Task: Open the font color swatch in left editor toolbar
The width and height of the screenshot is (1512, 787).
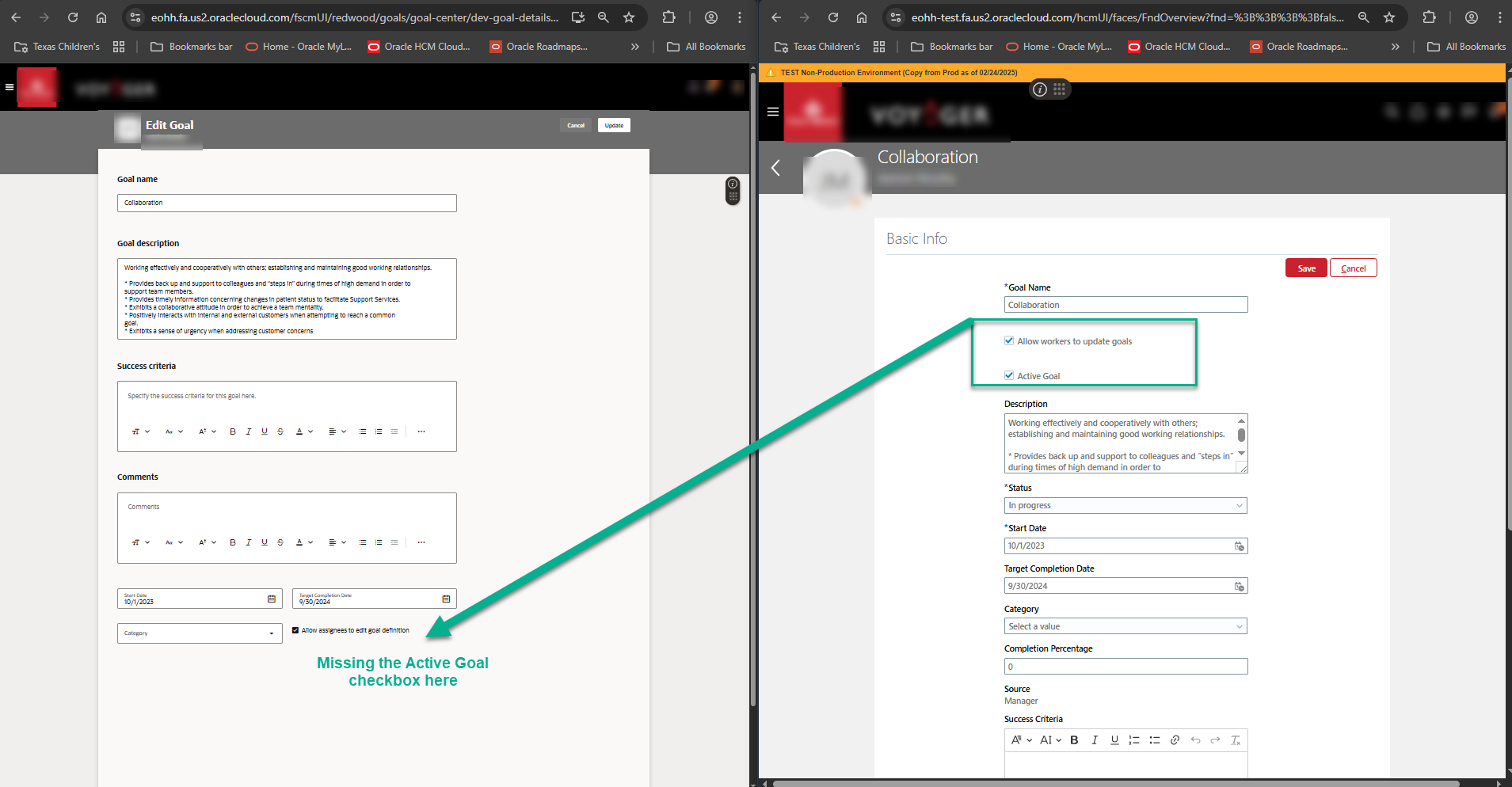Action: pyautogui.click(x=299, y=432)
